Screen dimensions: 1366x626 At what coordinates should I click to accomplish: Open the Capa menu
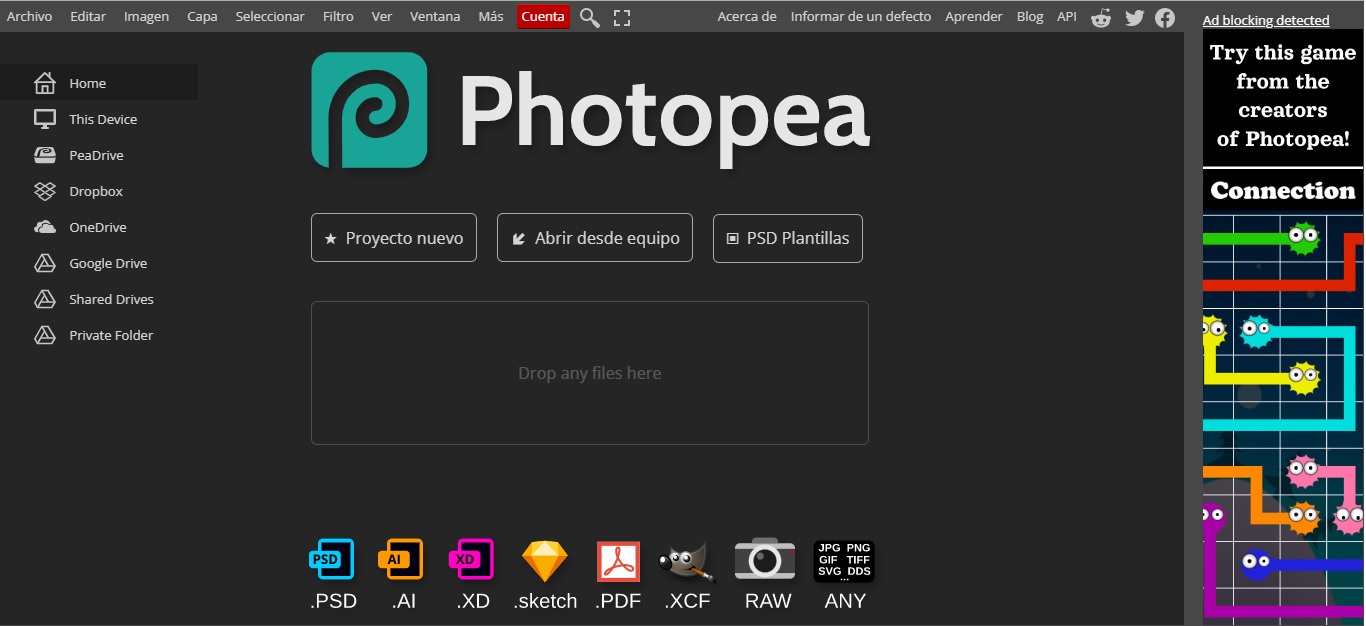202,16
